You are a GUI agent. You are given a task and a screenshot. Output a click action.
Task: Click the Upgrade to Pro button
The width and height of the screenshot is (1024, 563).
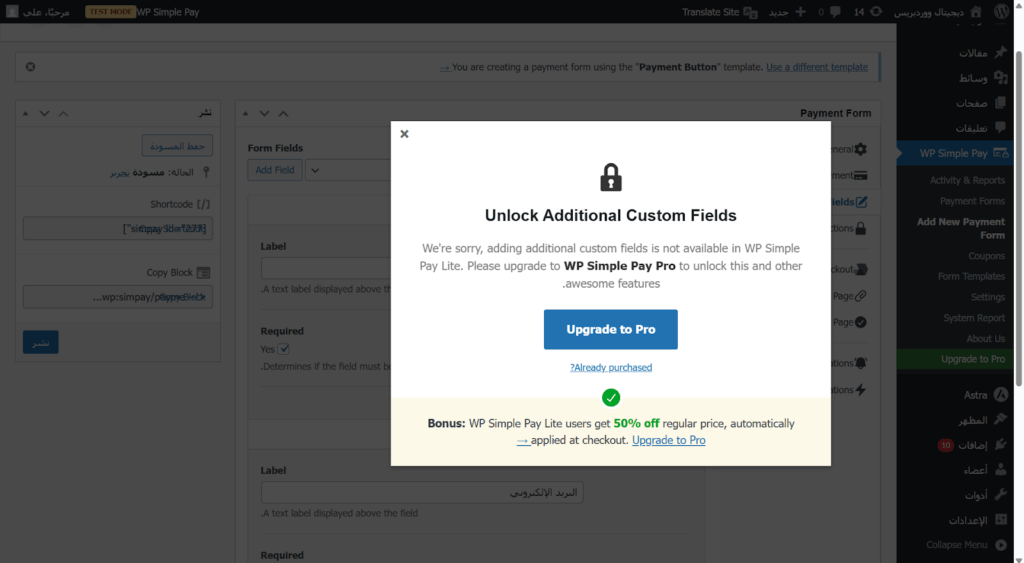pyautogui.click(x=610, y=329)
